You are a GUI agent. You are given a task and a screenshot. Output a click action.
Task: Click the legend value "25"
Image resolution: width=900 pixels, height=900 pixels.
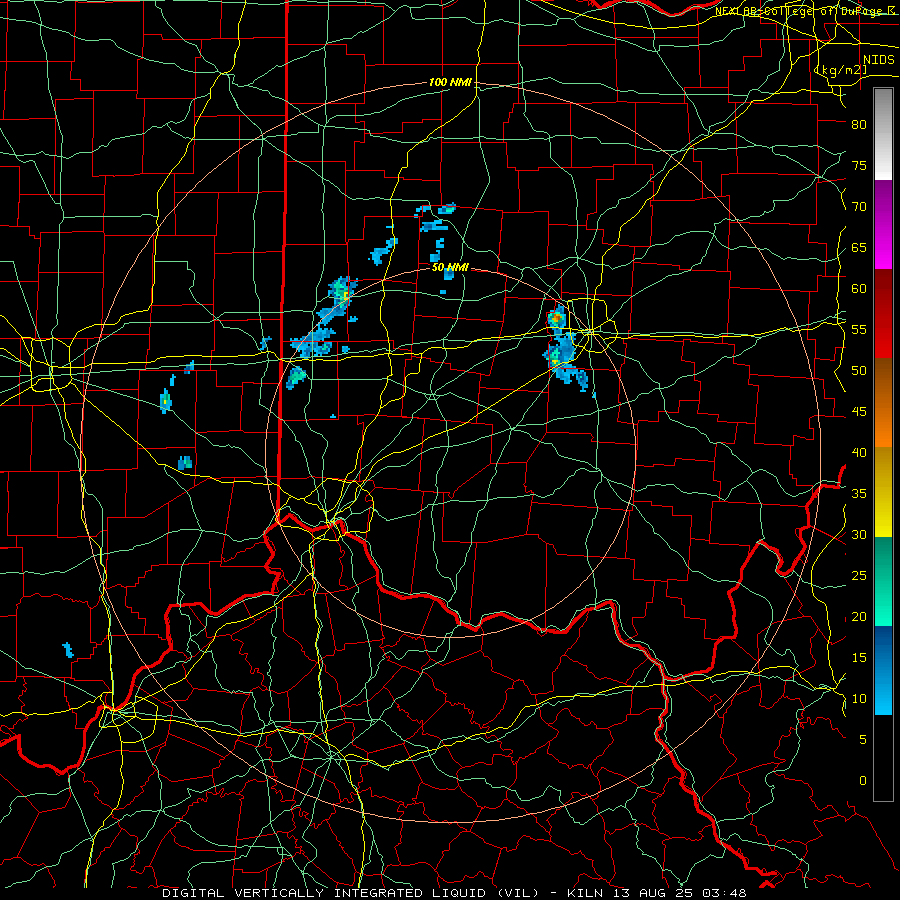click(859, 576)
